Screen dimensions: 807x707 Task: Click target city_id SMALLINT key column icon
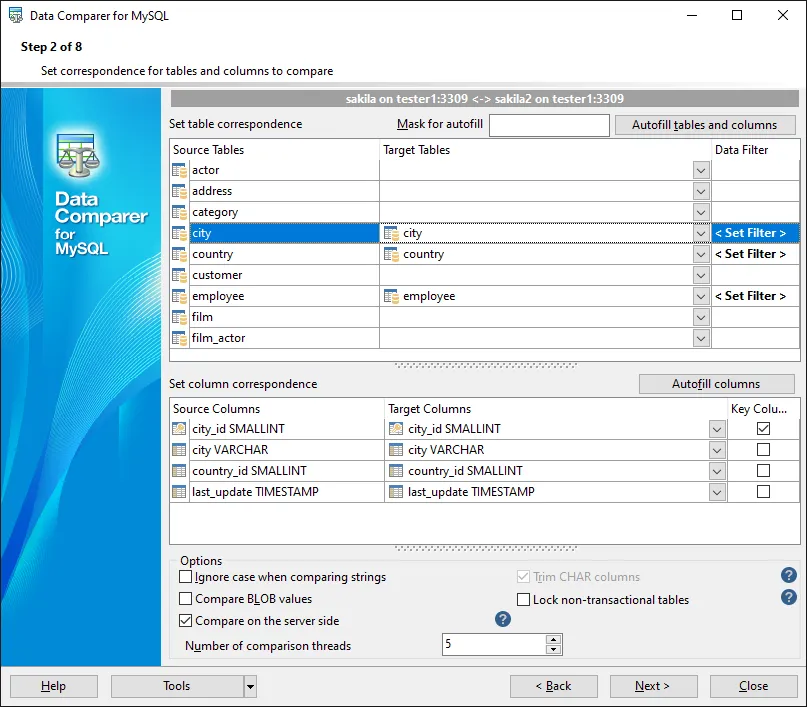396,429
